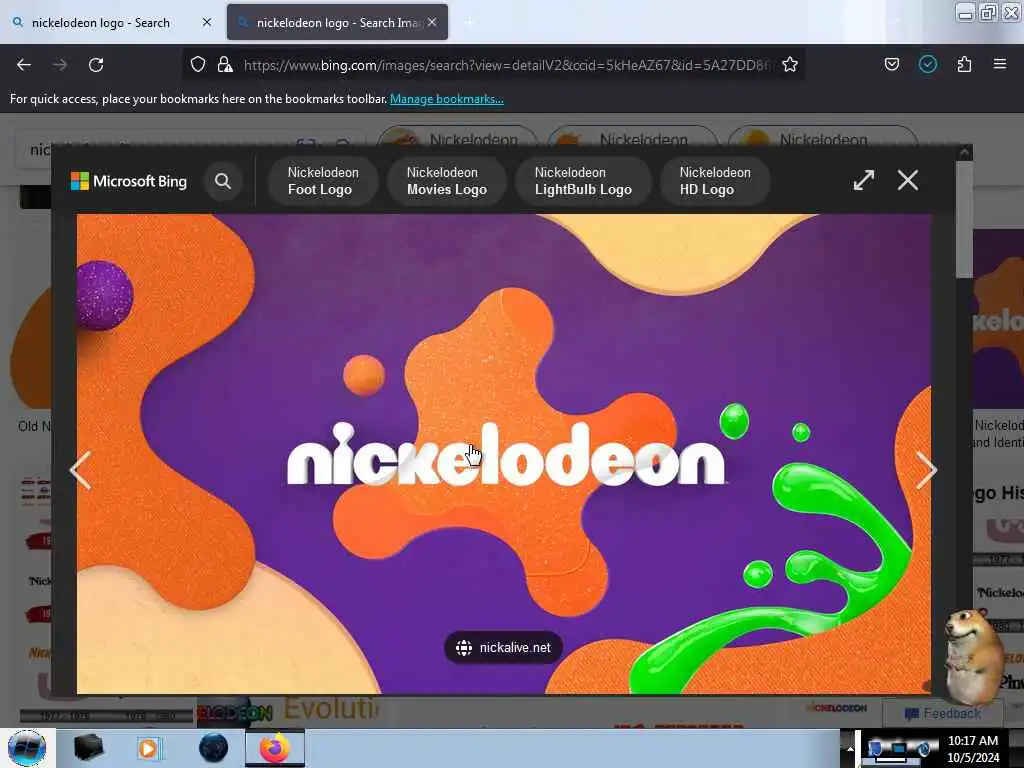This screenshot has height=768, width=1024.
Task: Close the image detail viewer
Action: point(908,180)
